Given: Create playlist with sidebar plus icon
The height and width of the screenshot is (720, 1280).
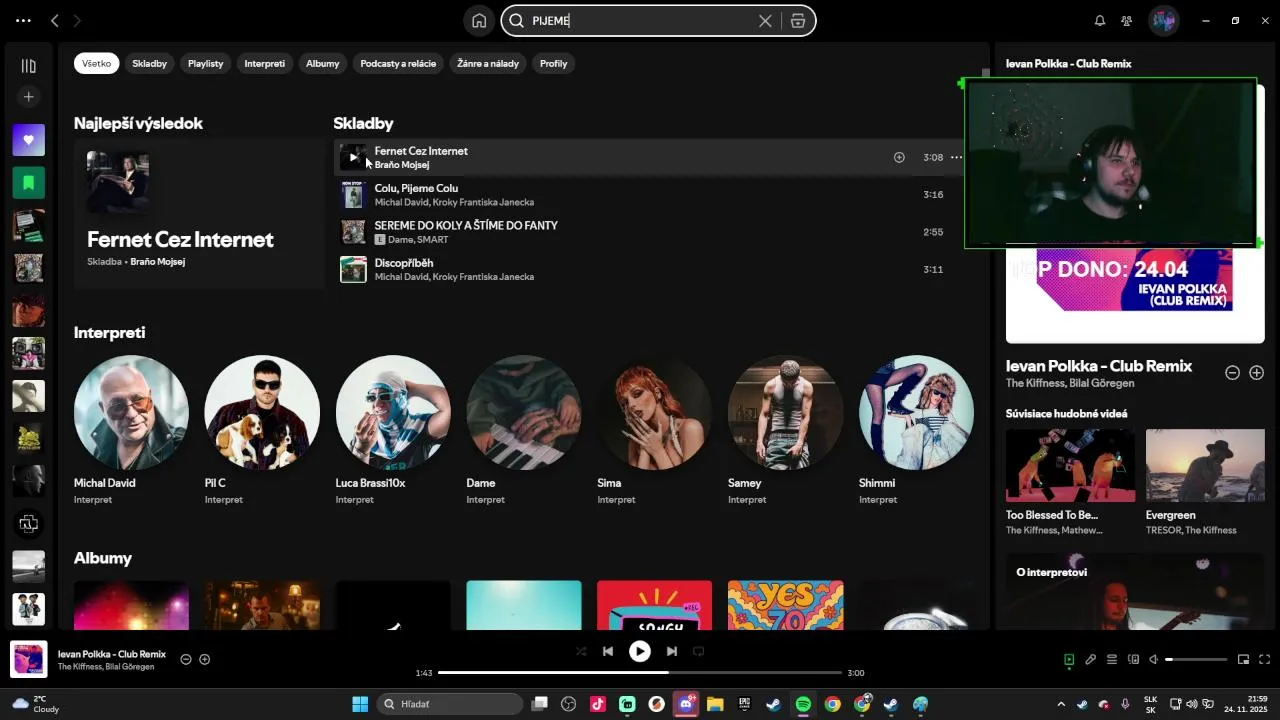Looking at the screenshot, I should click(28, 97).
